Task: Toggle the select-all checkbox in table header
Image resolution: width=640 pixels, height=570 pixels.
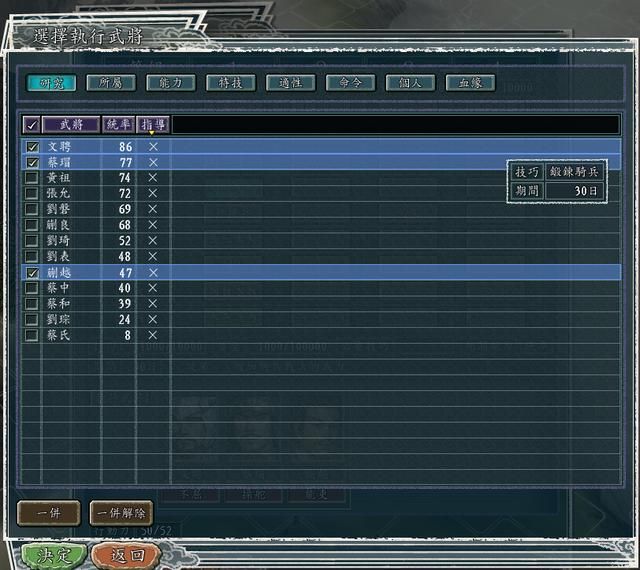Action: click(x=32, y=125)
